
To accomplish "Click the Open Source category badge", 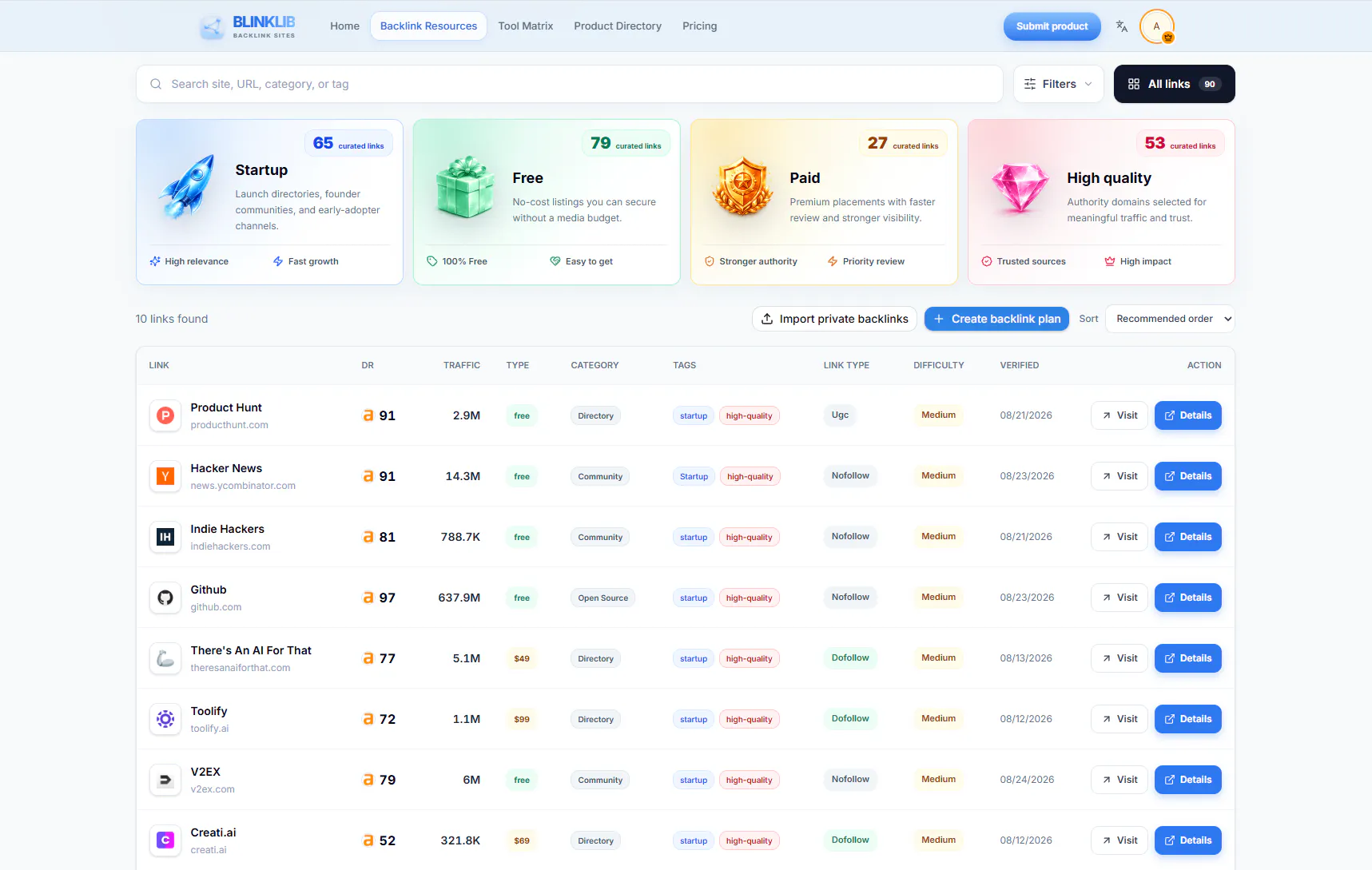I will point(603,598).
